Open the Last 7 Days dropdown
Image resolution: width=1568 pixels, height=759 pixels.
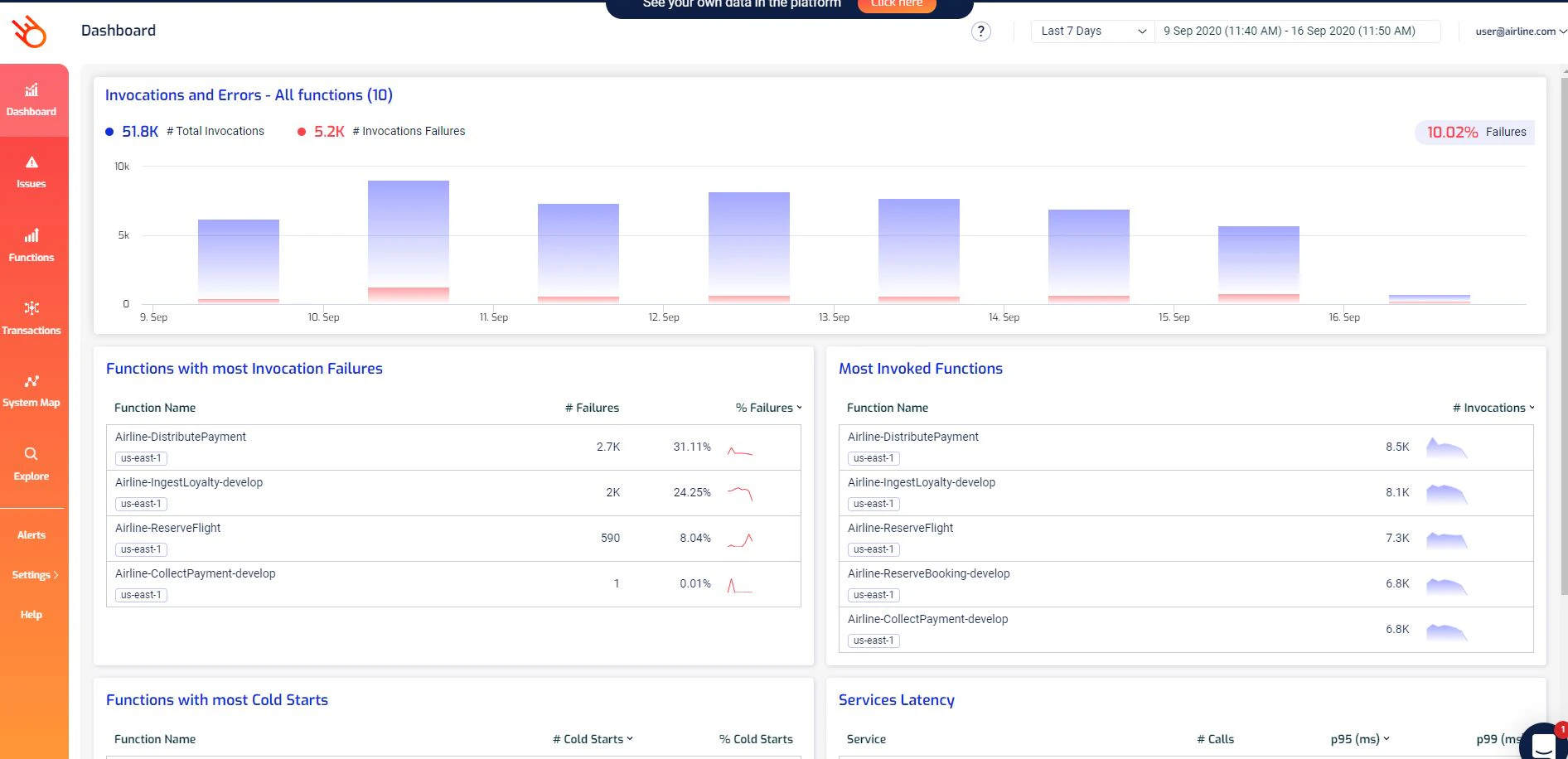click(x=1092, y=31)
